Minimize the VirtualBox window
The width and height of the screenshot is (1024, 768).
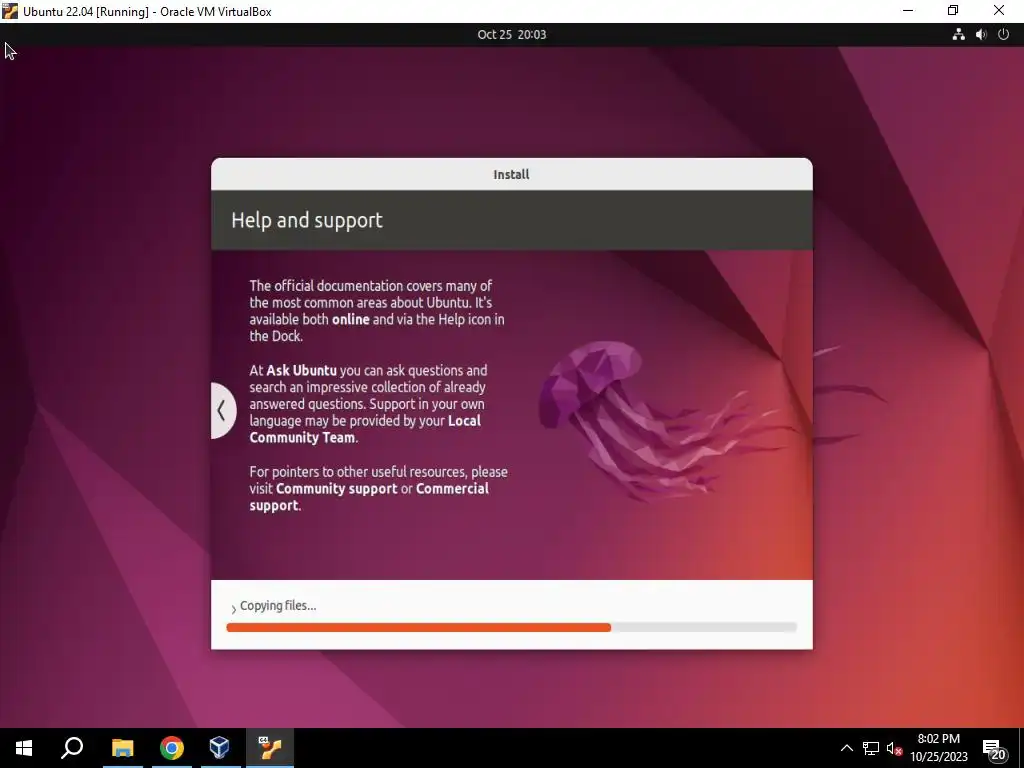[x=908, y=11]
